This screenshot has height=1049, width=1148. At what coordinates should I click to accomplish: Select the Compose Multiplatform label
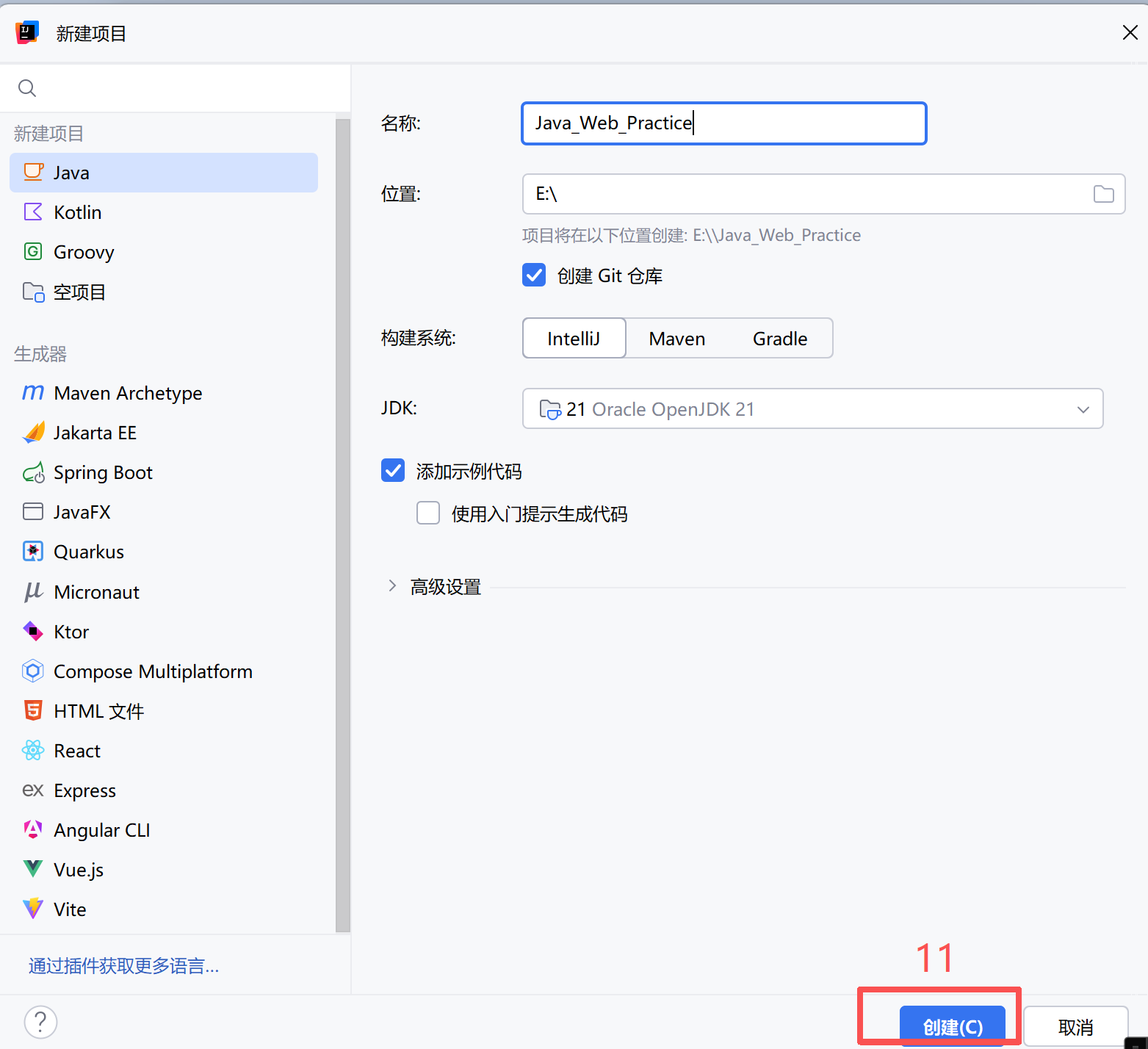[x=153, y=671]
